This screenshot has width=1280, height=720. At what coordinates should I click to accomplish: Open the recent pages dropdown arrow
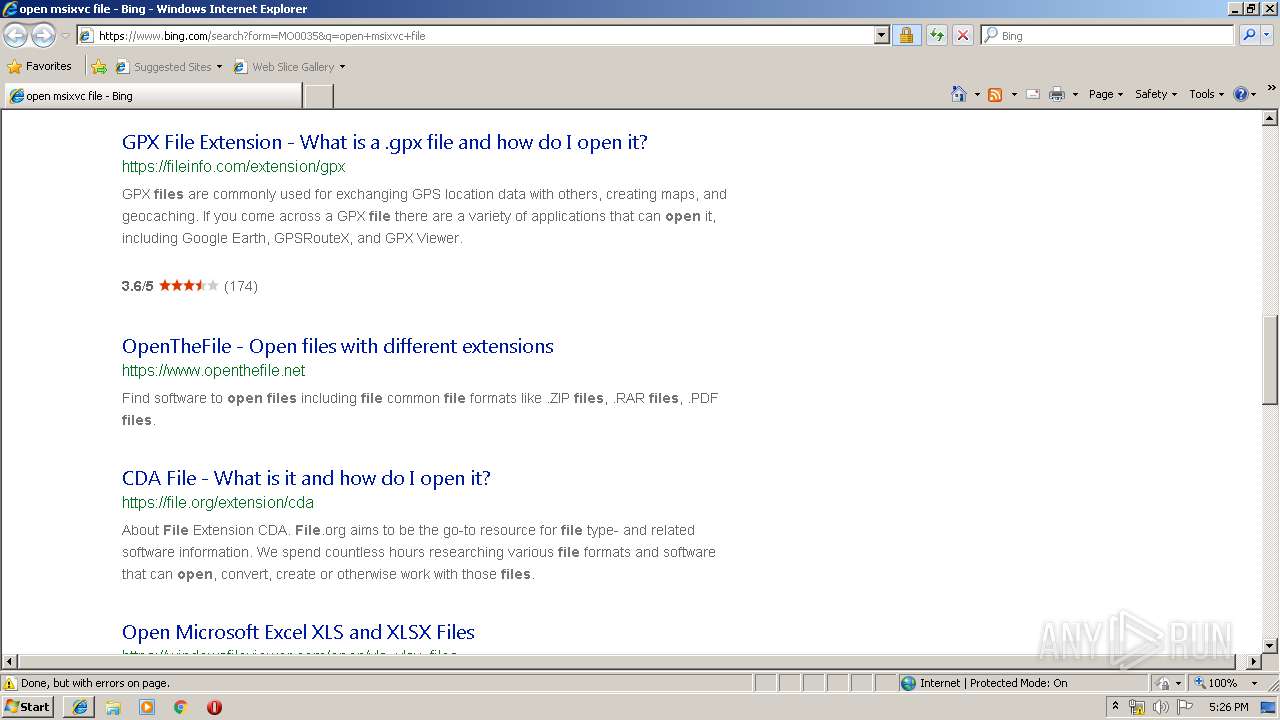(x=65, y=36)
